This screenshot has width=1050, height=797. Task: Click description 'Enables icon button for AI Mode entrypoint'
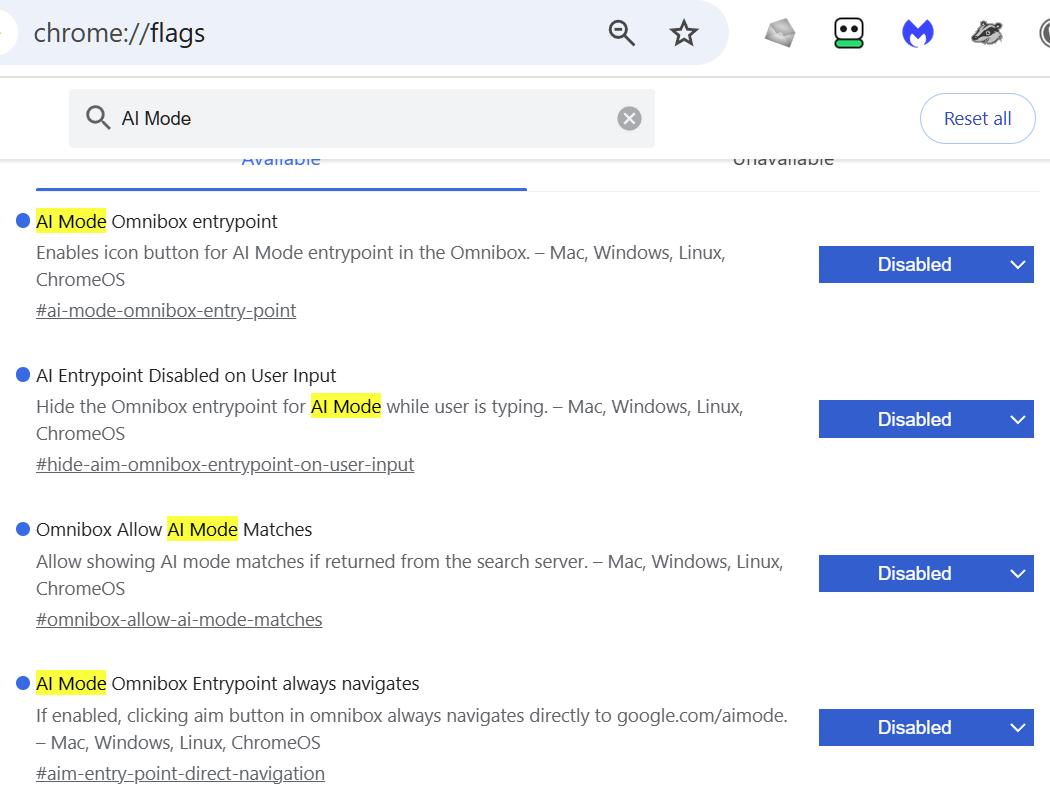click(x=381, y=266)
